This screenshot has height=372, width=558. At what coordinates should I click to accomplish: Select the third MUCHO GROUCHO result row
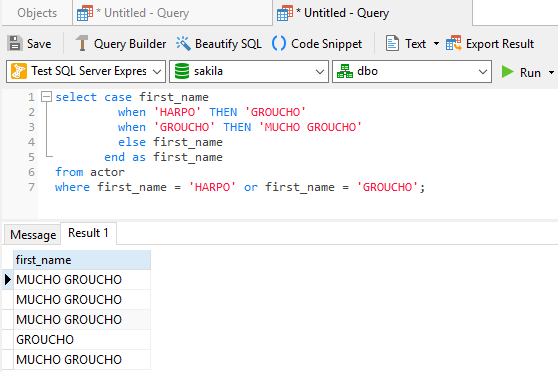pyautogui.click(x=82, y=319)
